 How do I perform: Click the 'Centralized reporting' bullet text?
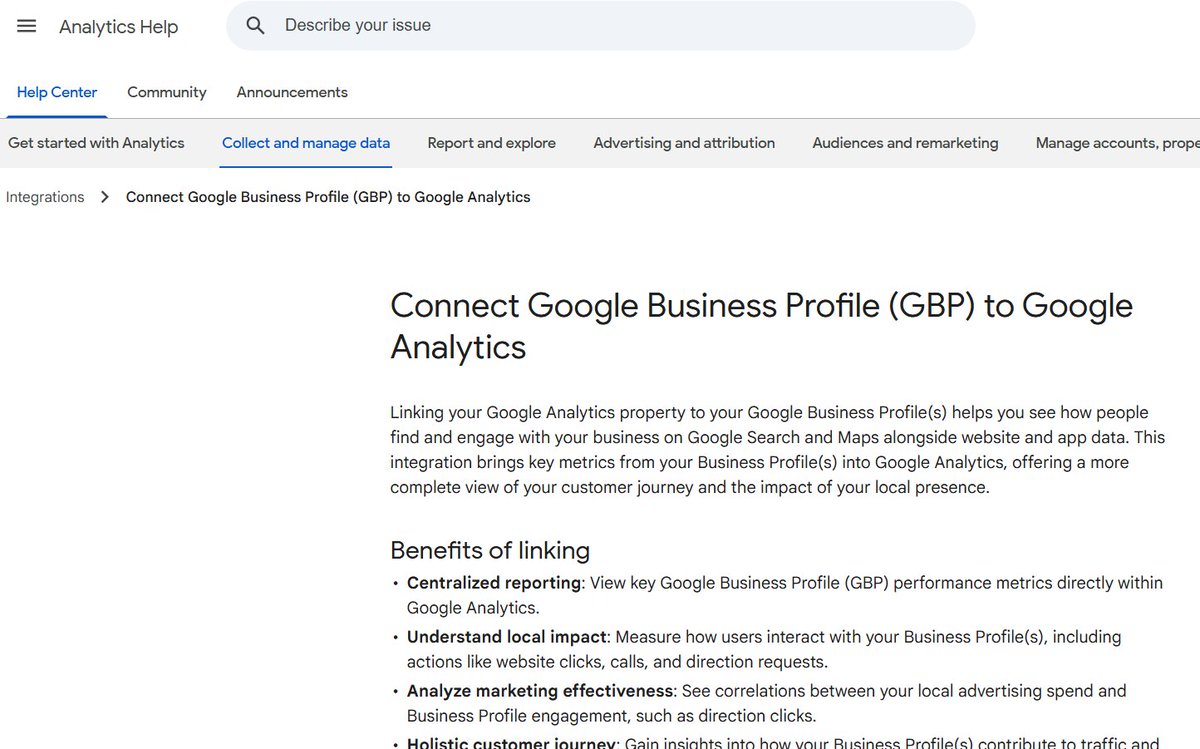pyautogui.click(x=494, y=583)
